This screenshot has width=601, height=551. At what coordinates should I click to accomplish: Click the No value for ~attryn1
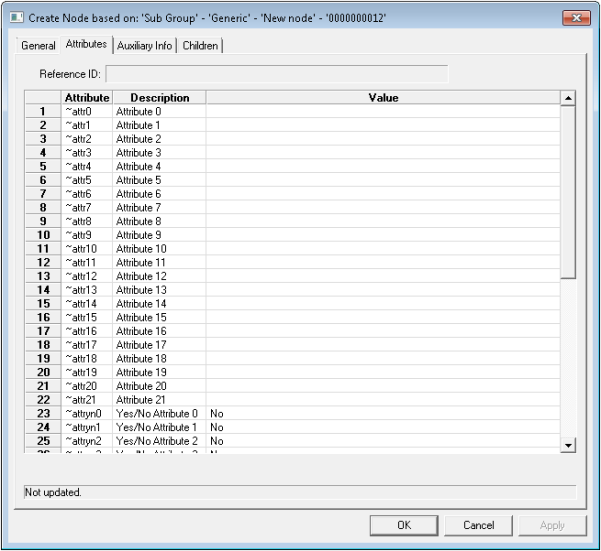pyautogui.click(x=383, y=427)
